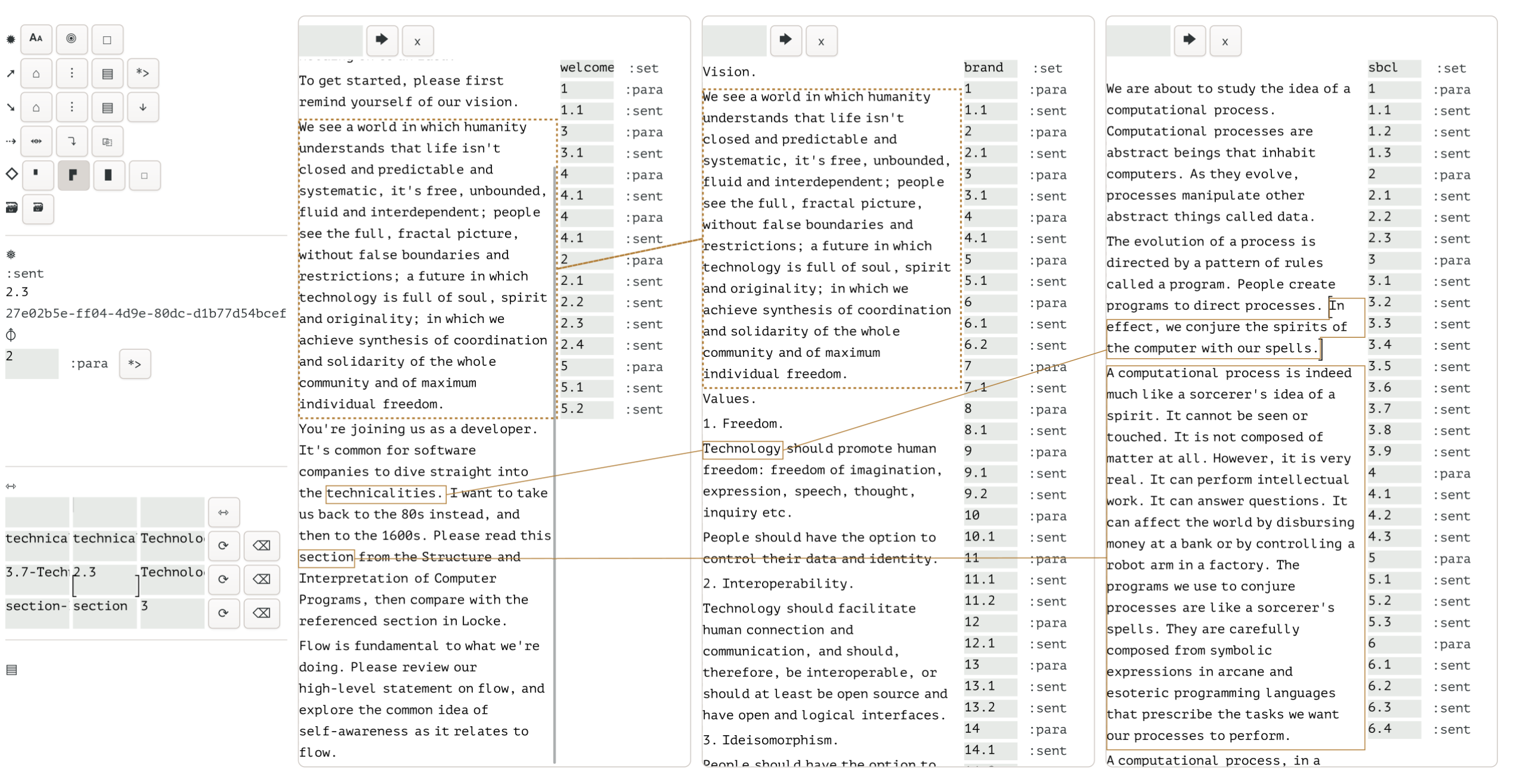Click the go arrow in the sbcl panel
Viewport: 1514px width, 784px height.
(x=1190, y=40)
